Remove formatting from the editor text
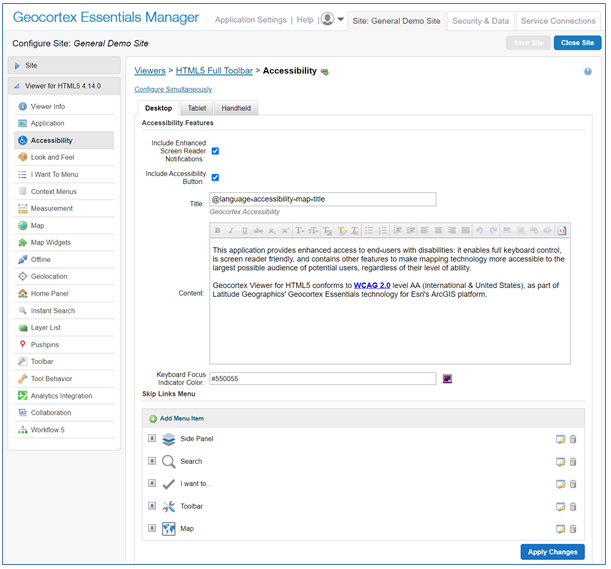Viewport: 611px width, 569px height. click(355, 230)
